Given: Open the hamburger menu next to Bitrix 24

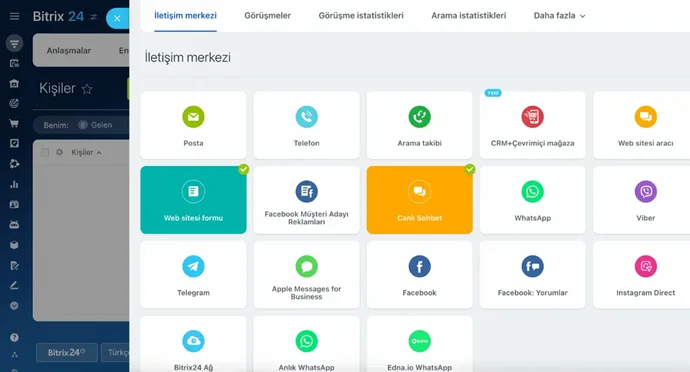Looking at the screenshot, I should point(15,16).
